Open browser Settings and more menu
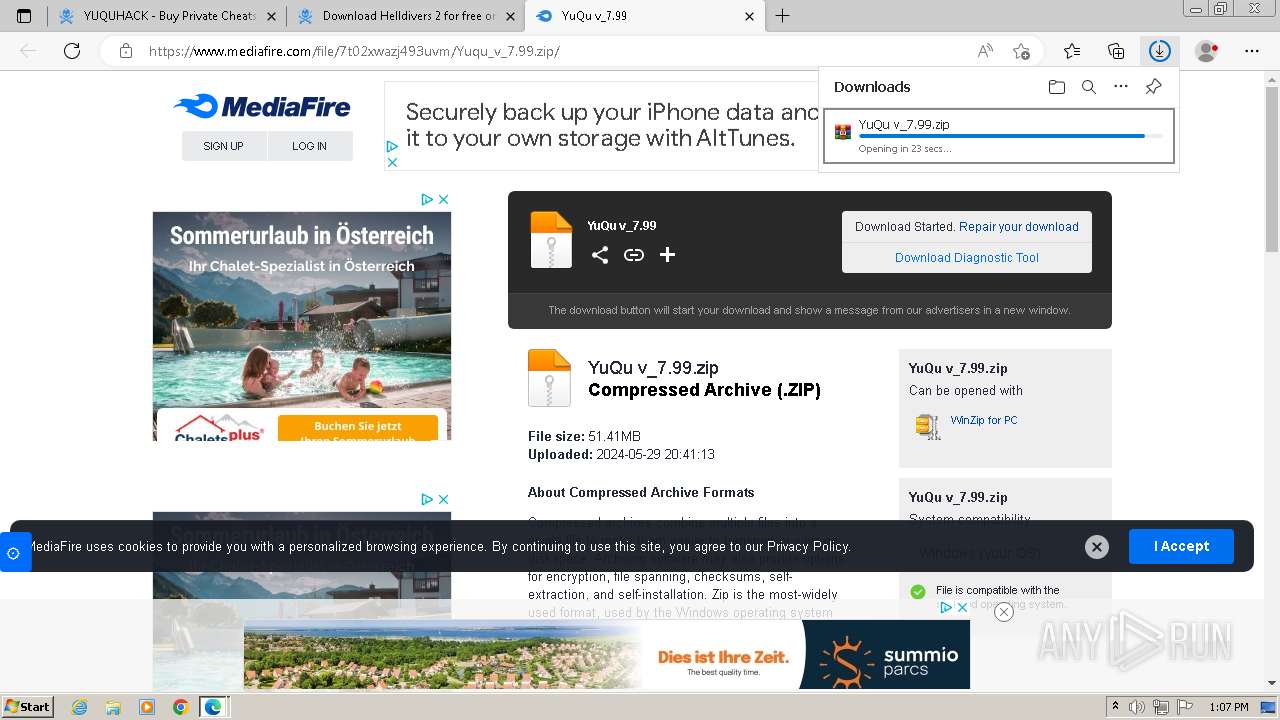This screenshot has width=1280, height=720. [1252, 51]
